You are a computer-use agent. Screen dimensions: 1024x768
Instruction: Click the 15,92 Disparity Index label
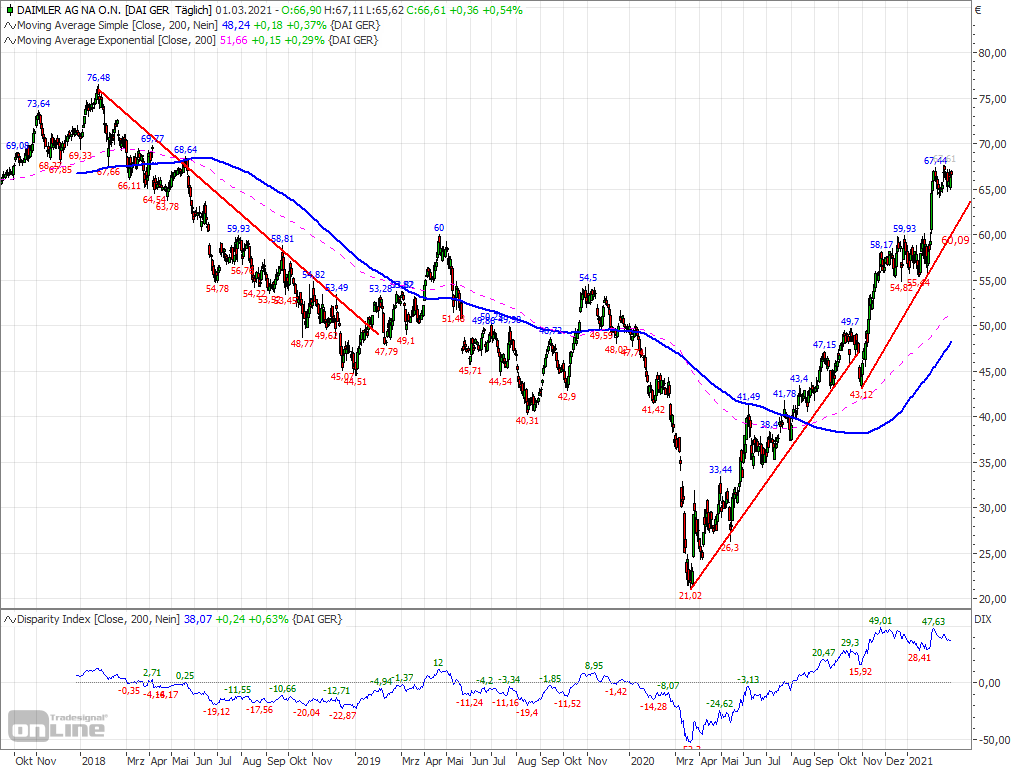click(x=861, y=672)
